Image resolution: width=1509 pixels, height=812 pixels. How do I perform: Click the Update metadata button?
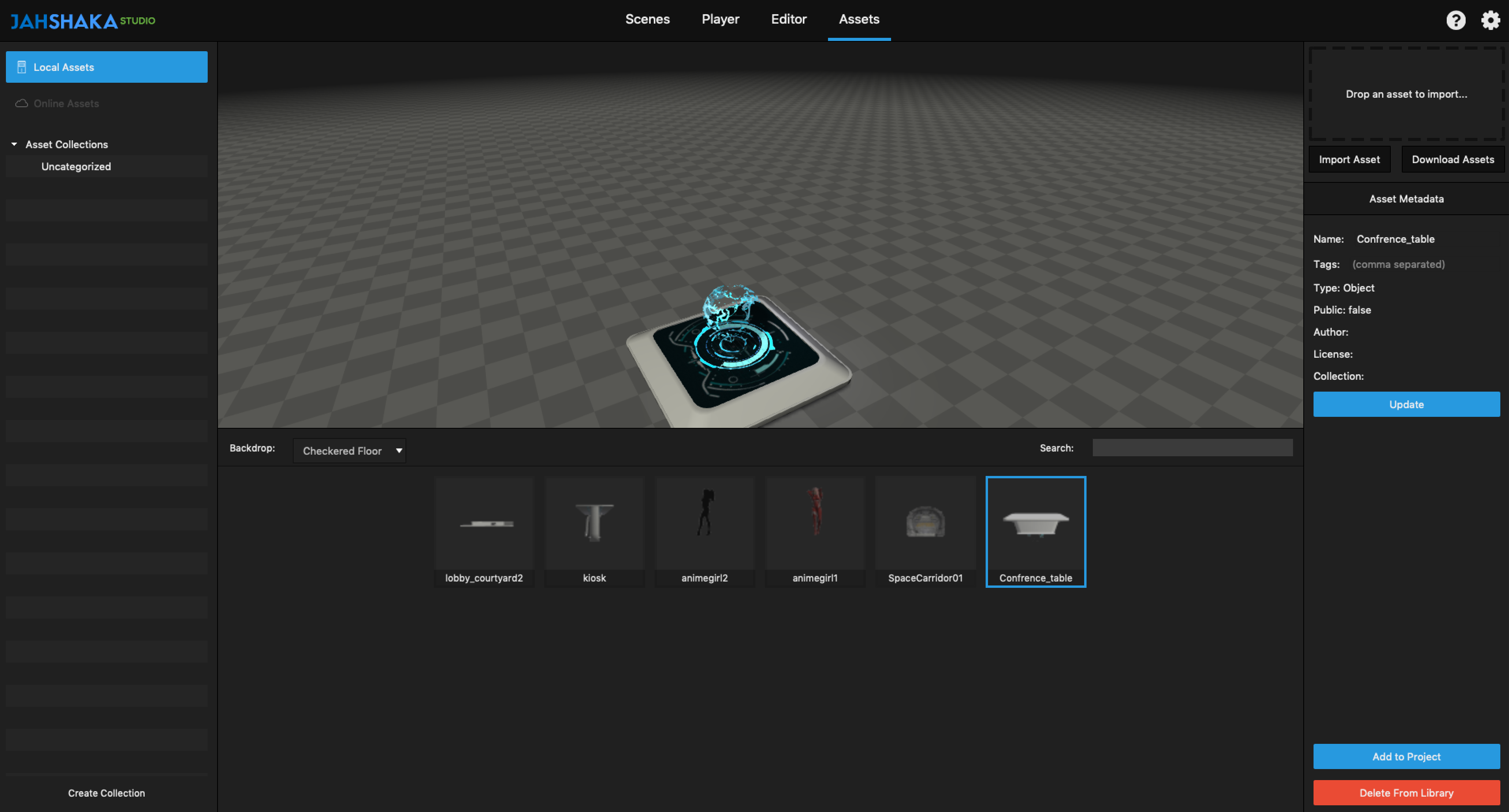click(x=1407, y=405)
